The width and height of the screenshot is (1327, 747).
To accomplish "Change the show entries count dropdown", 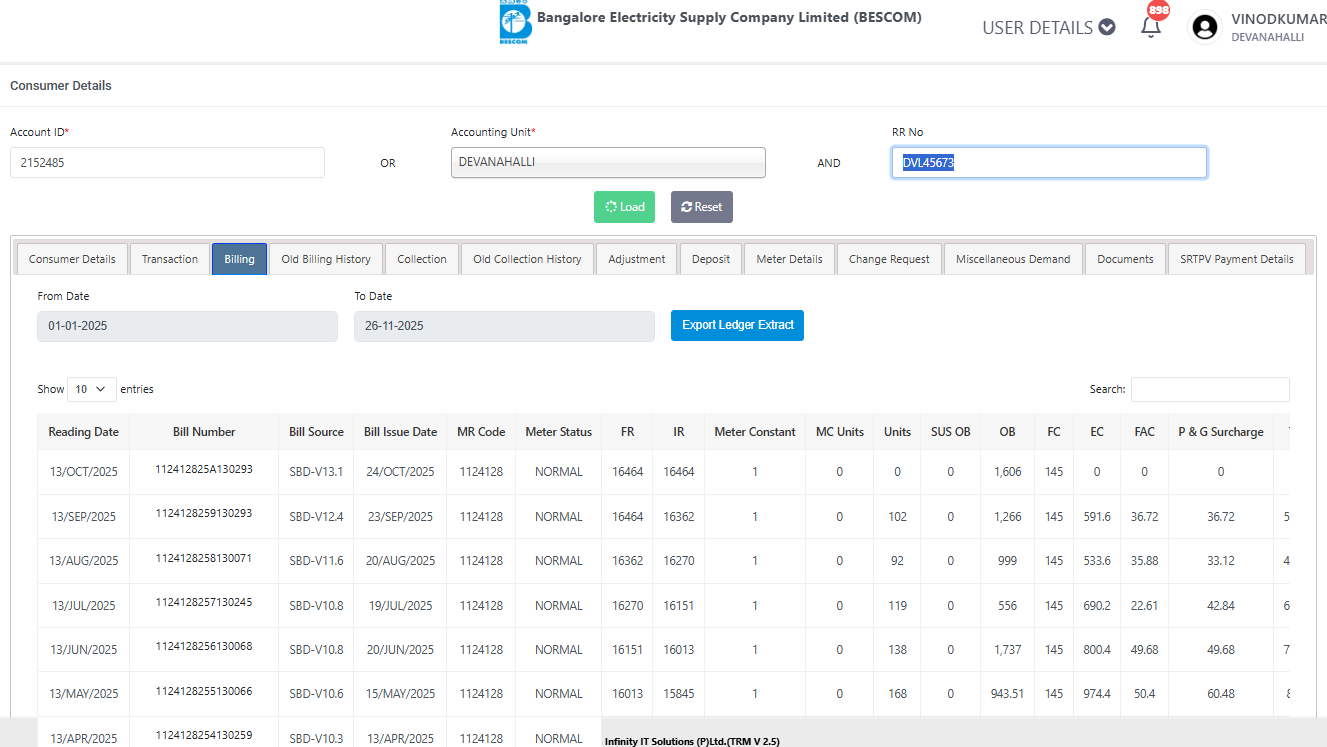I will click(x=91, y=389).
